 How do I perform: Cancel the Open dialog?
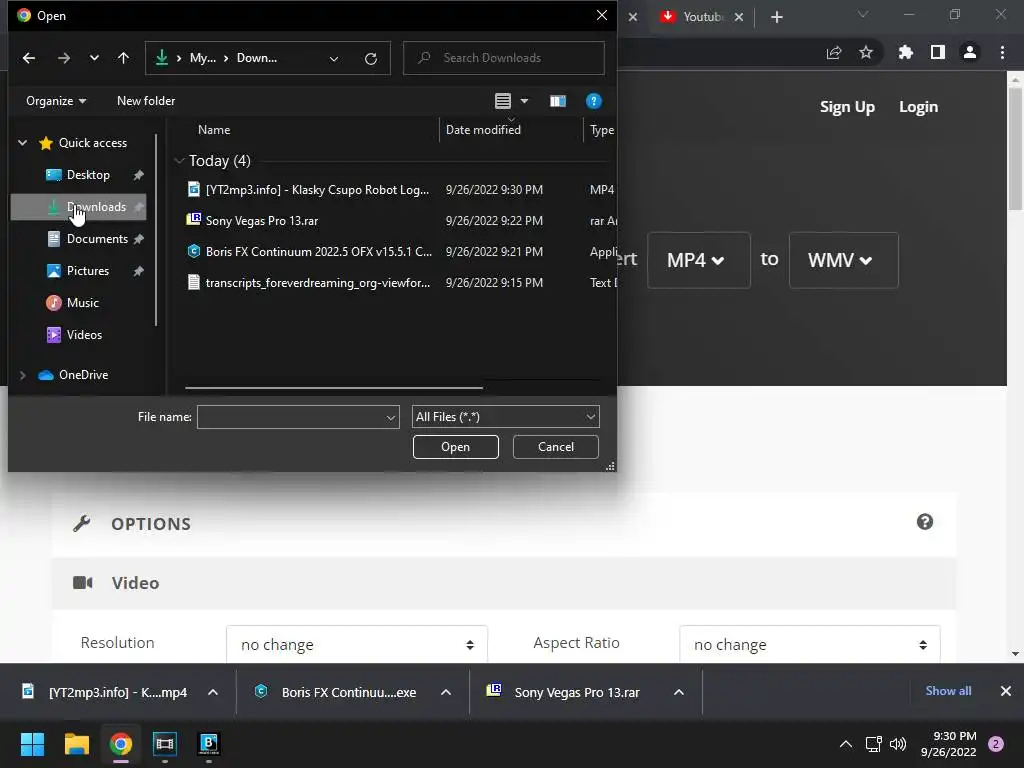(555, 447)
